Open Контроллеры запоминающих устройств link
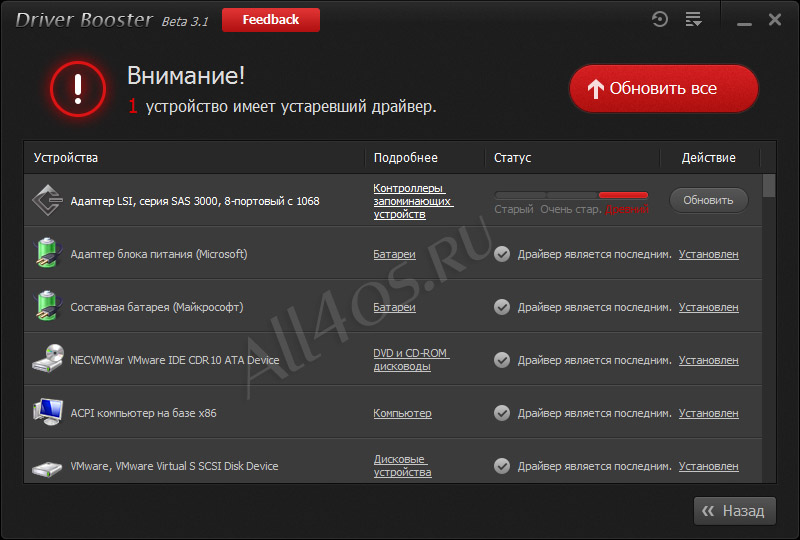The width and height of the screenshot is (800, 540). (413, 201)
